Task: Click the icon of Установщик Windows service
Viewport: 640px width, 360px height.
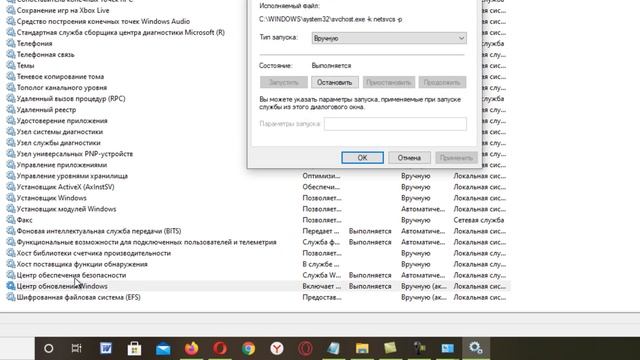Action: coord(11,198)
